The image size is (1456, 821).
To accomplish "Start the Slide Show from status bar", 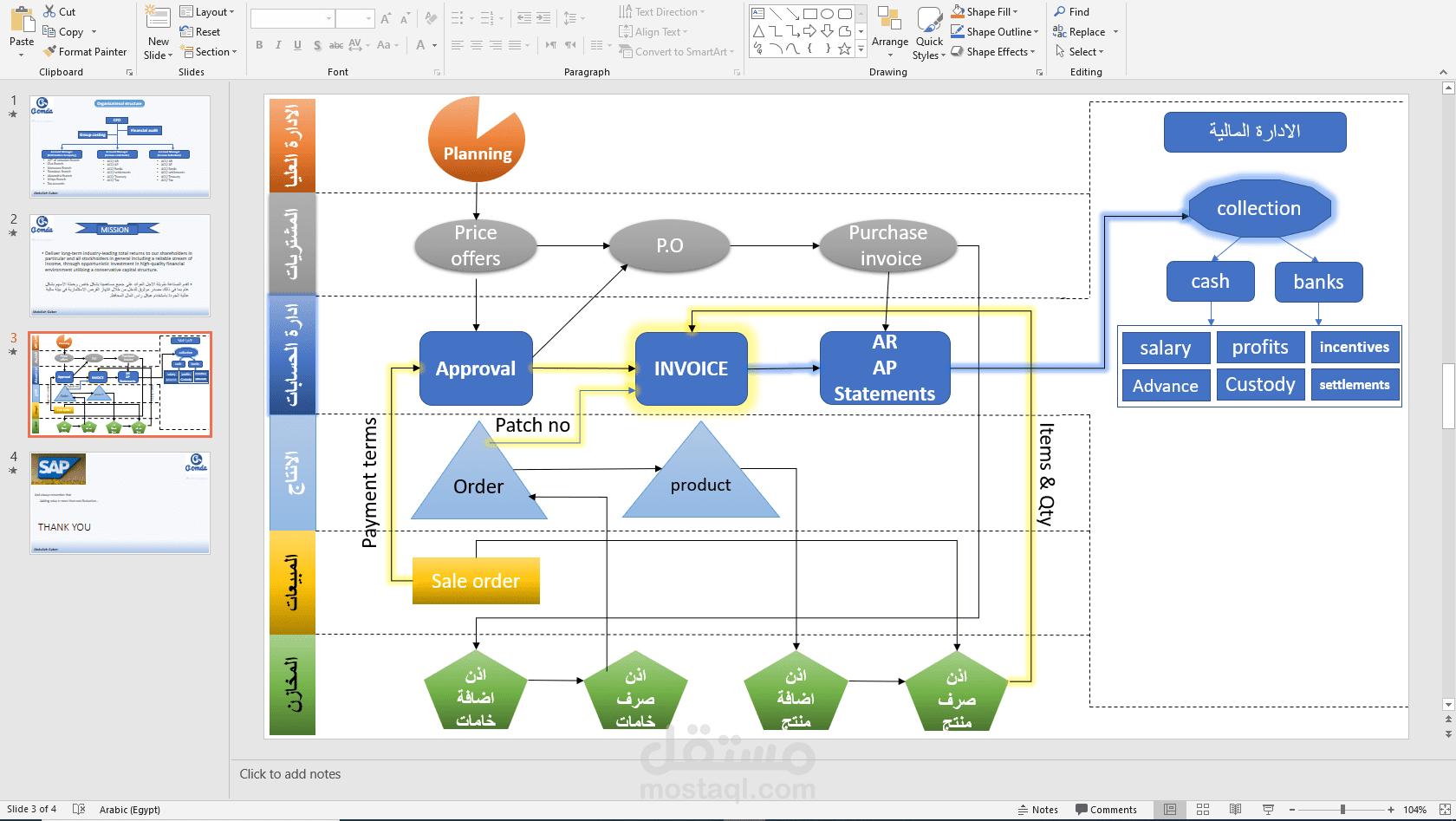I will [1268, 810].
